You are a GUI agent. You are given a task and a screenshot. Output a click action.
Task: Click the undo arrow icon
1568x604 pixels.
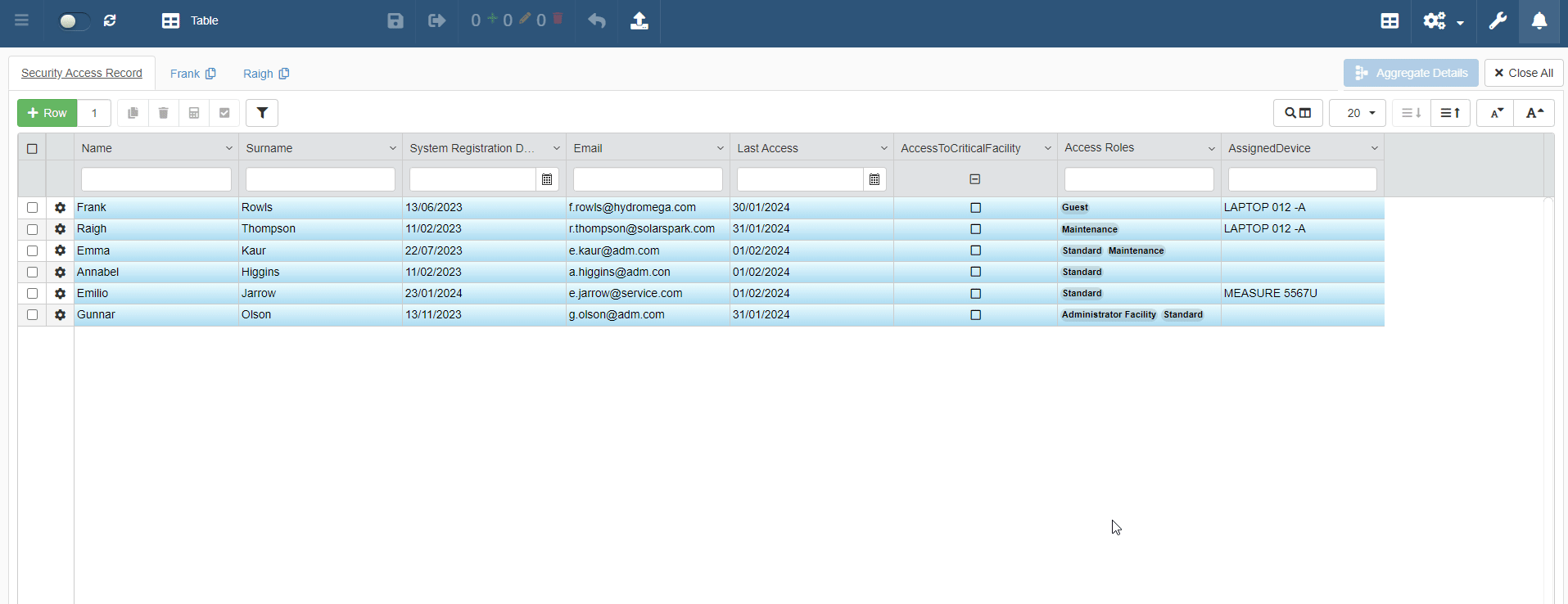pyautogui.click(x=597, y=20)
